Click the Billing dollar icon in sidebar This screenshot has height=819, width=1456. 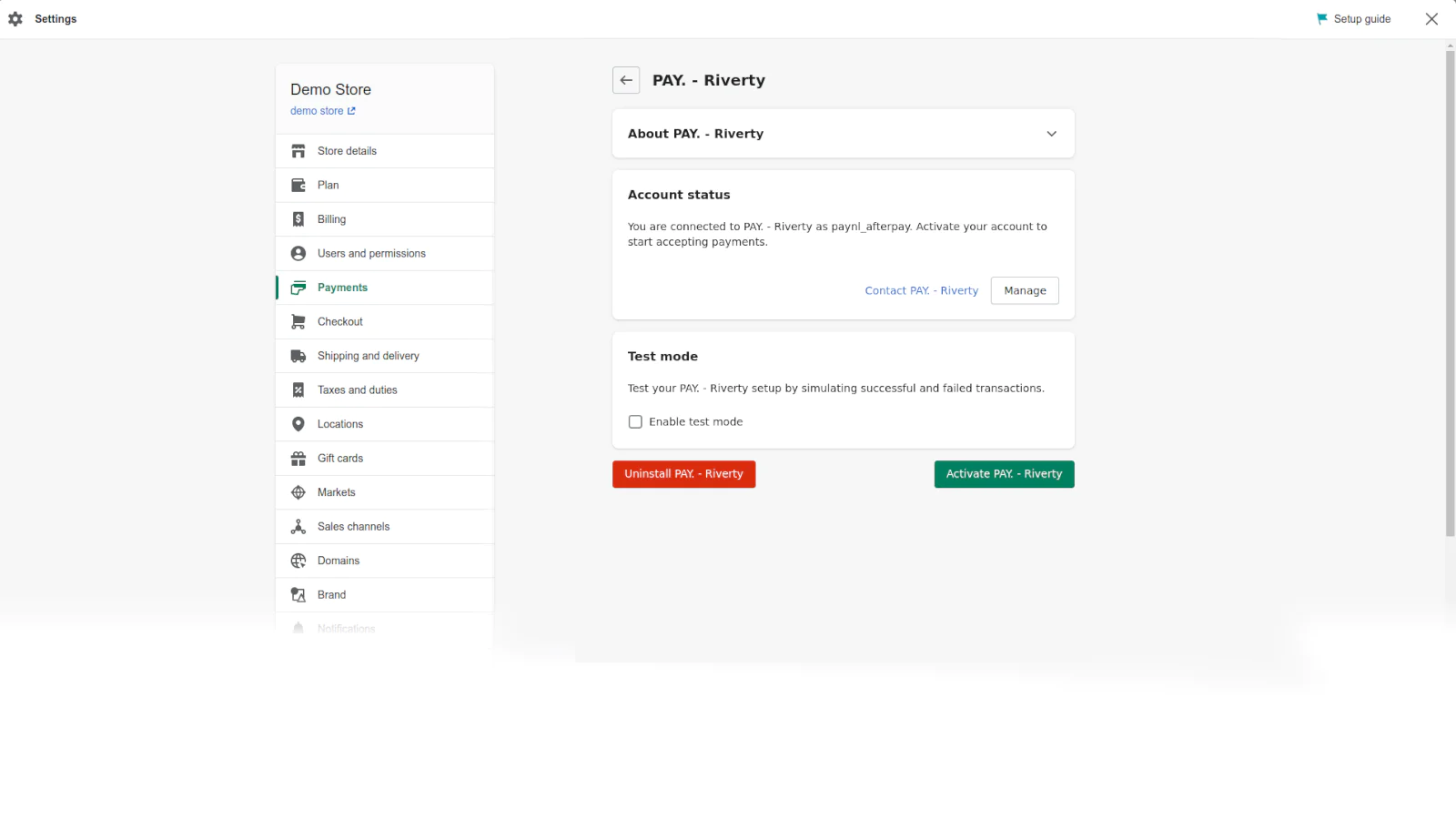pyautogui.click(x=298, y=219)
